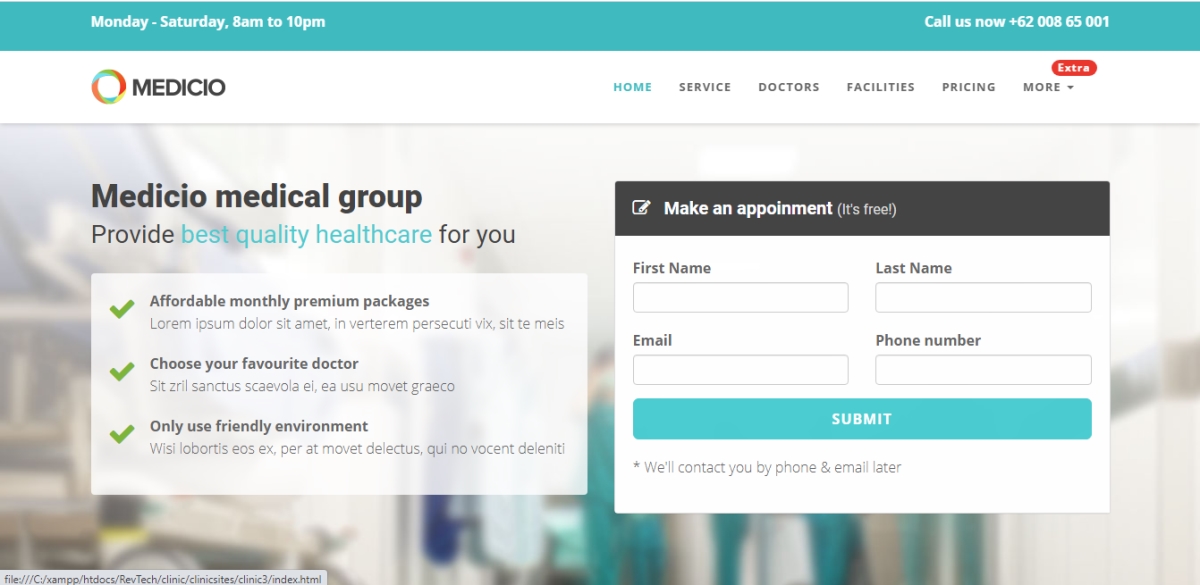Screen dimensions: 1200x585
Task: Focus the First Name field
Action: (x=741, y=298)
